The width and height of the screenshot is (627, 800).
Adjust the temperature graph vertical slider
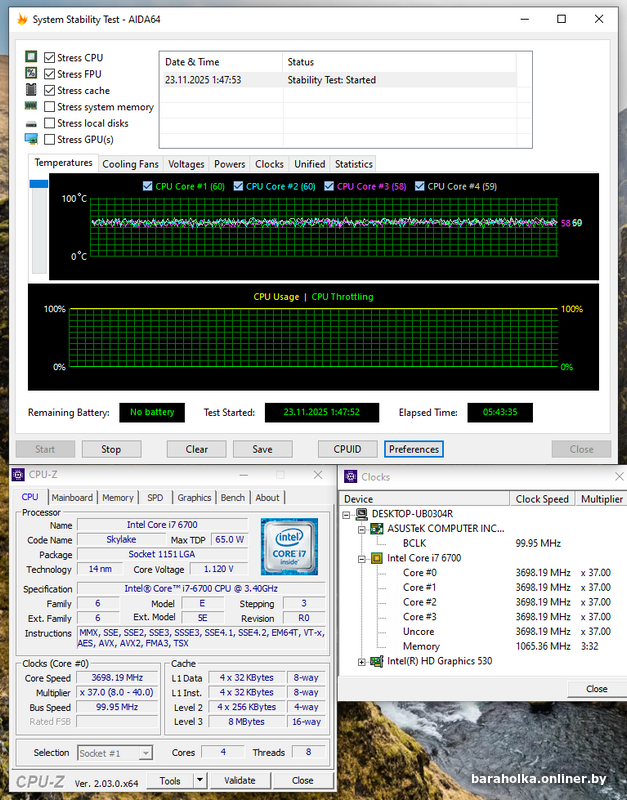point(39,184)
